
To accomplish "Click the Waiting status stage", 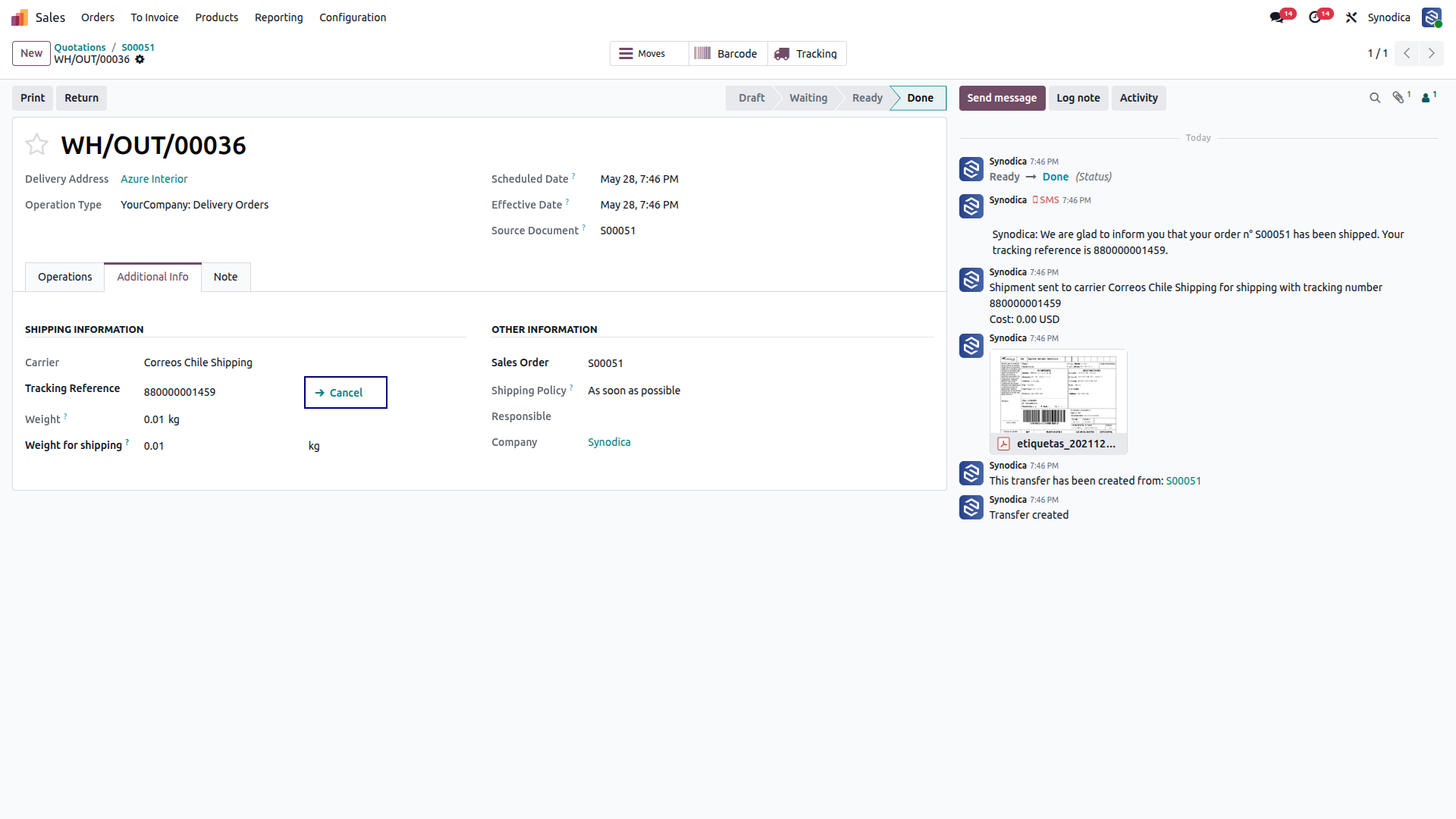I will 808,98.
